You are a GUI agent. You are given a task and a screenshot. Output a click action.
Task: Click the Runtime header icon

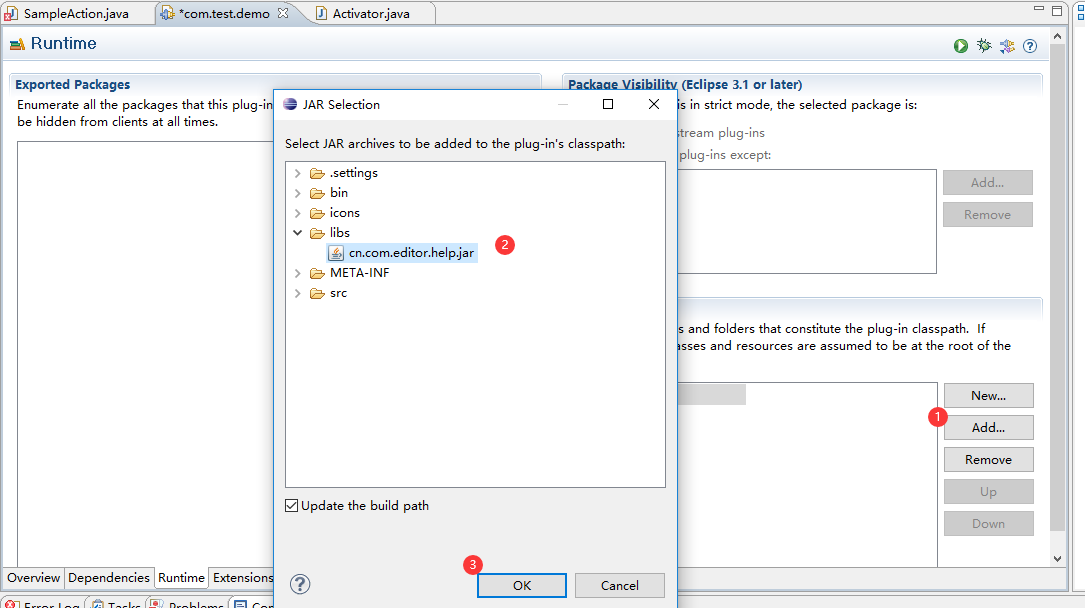pos(17,44)
